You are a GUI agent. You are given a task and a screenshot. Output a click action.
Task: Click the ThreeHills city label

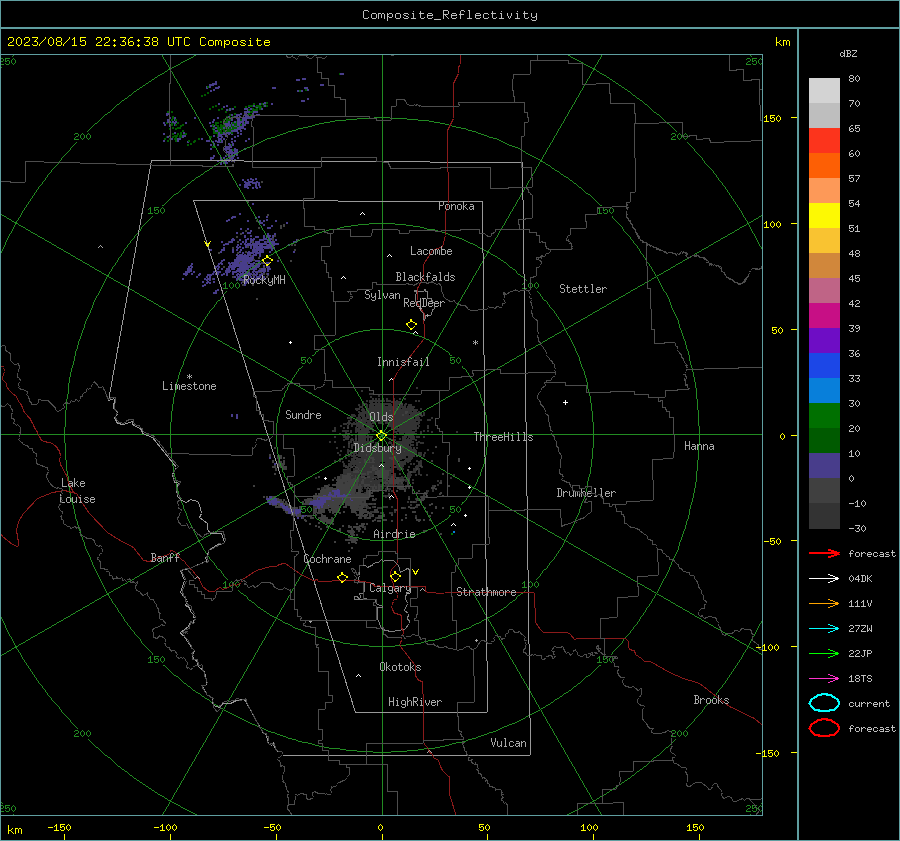coord(503,437)
